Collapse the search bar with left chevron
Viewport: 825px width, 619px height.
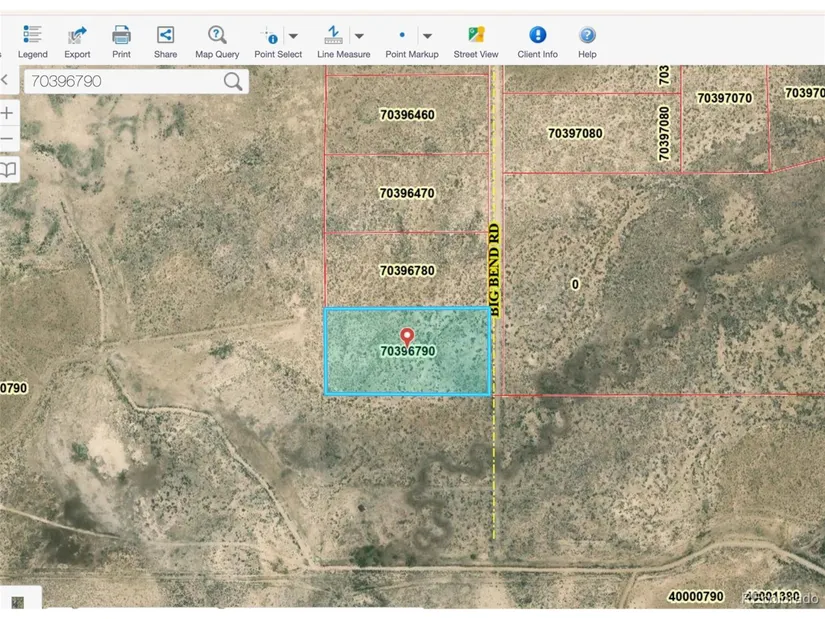(5, 80)
